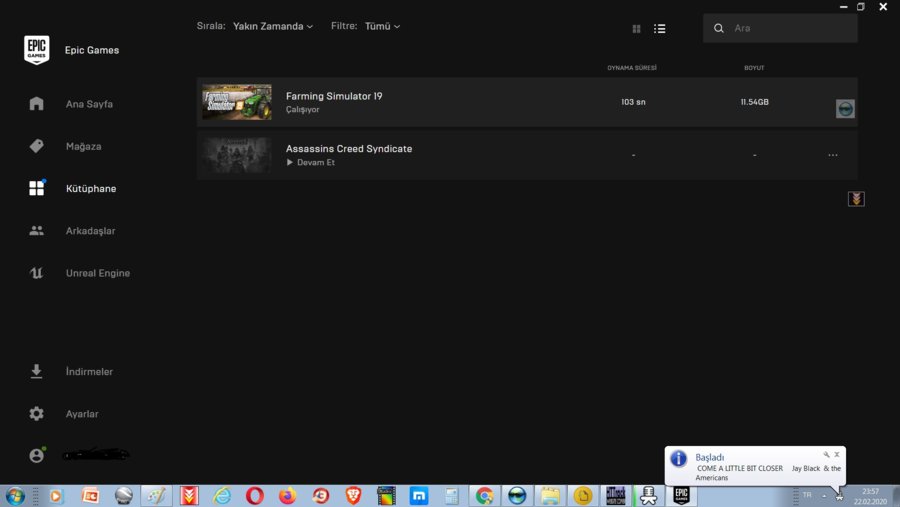Click the OYNAMA SÜRESİ column header
The image size is (900, 507).
pos(632,68)
